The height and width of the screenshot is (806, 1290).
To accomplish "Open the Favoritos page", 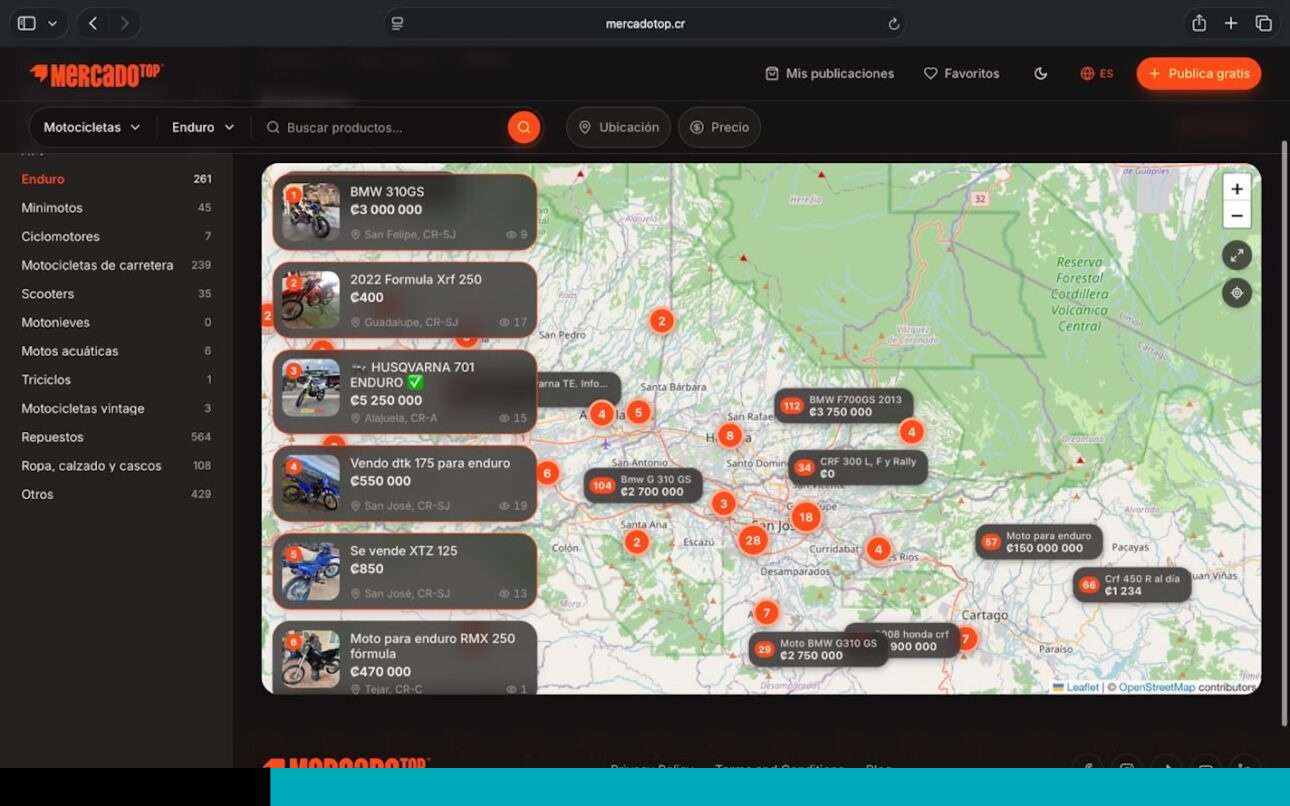I will point(961,73).
